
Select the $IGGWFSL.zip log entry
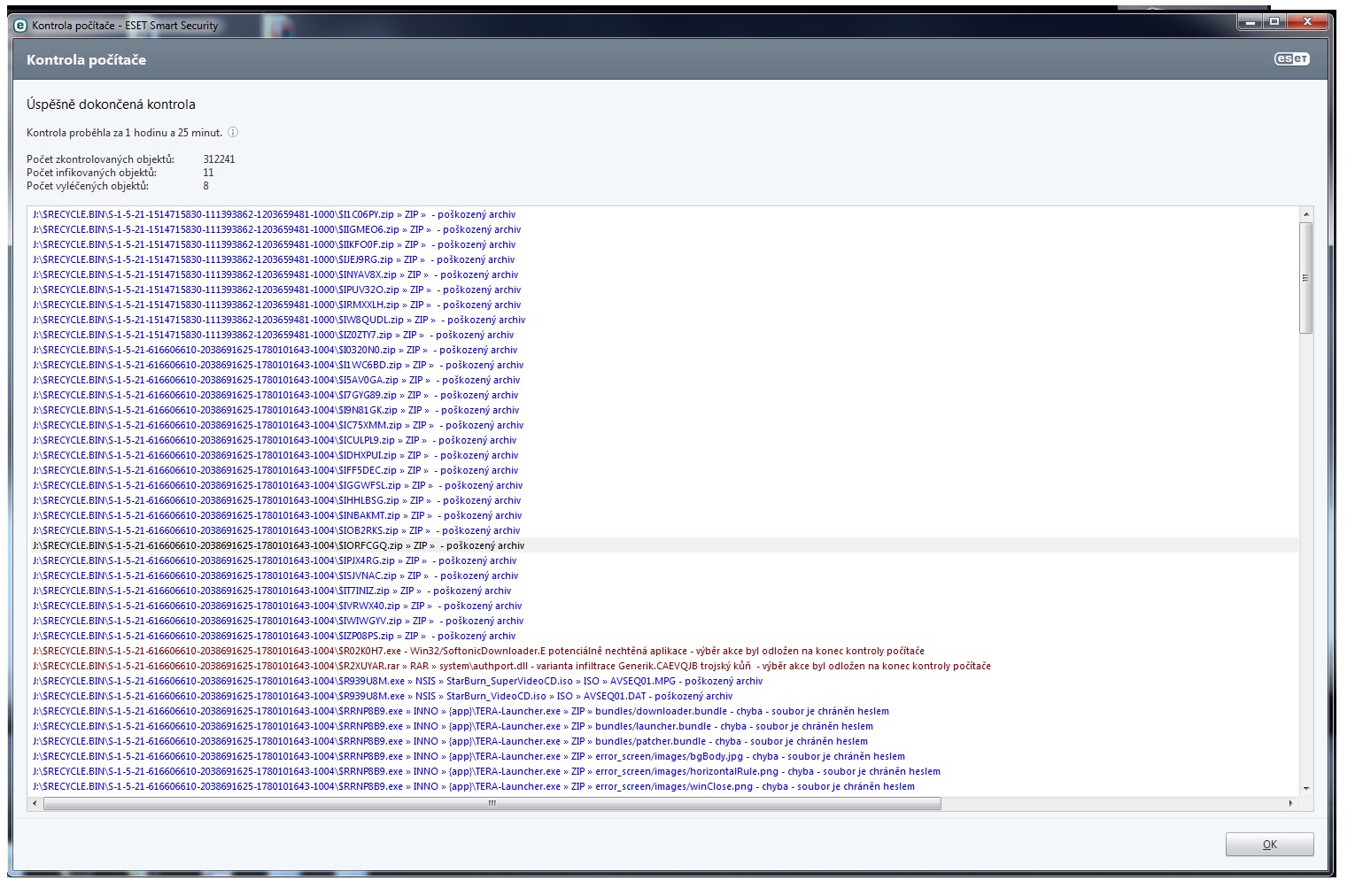point(664,485)
